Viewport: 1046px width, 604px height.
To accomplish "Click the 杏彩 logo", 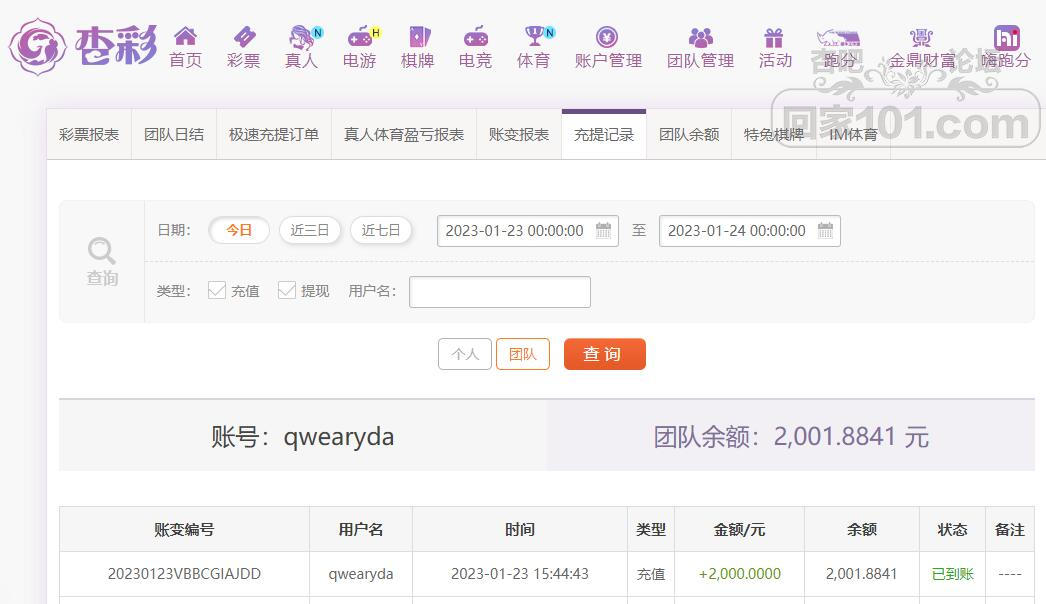I will click(x=83, y=47).
